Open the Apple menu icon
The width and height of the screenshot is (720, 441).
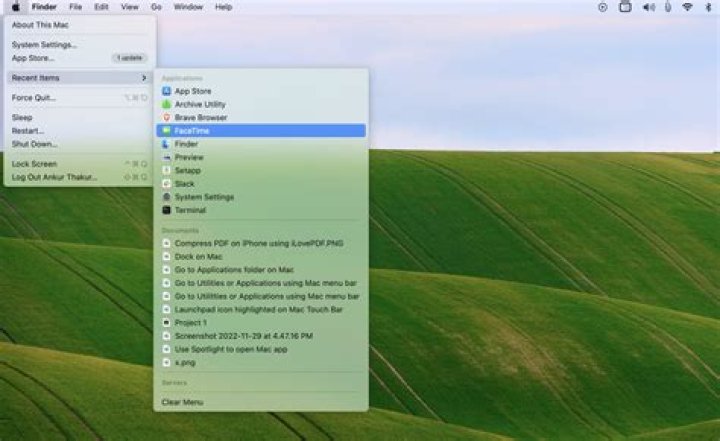click(x=16, y=7)
